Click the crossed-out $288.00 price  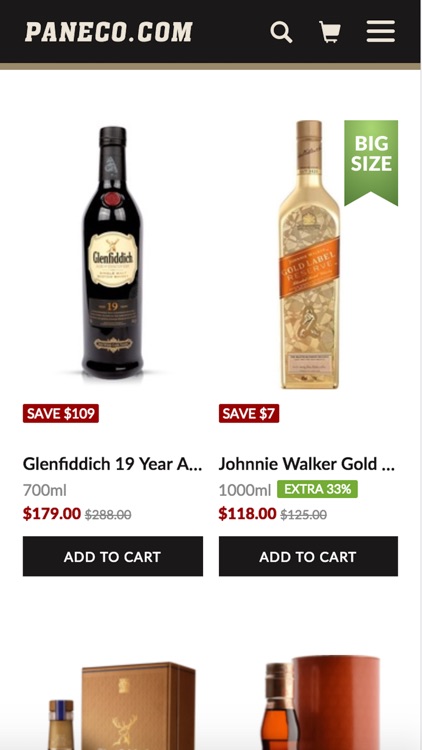pyautogui.click(x=108, y=515)
